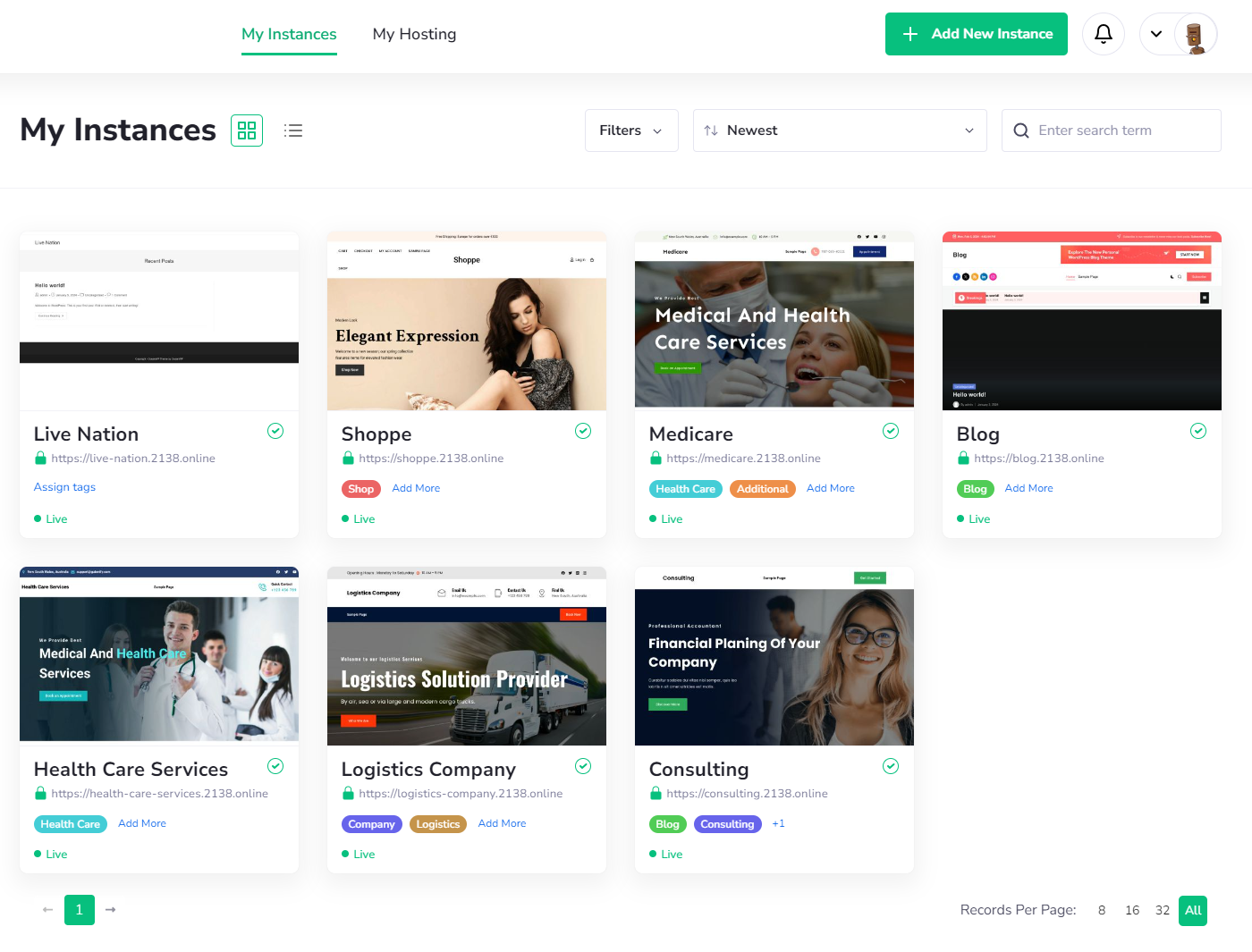Viewport: 1252px width, 952px height.
Task: Click the Add New Instance button
Action: coord(976,34)
